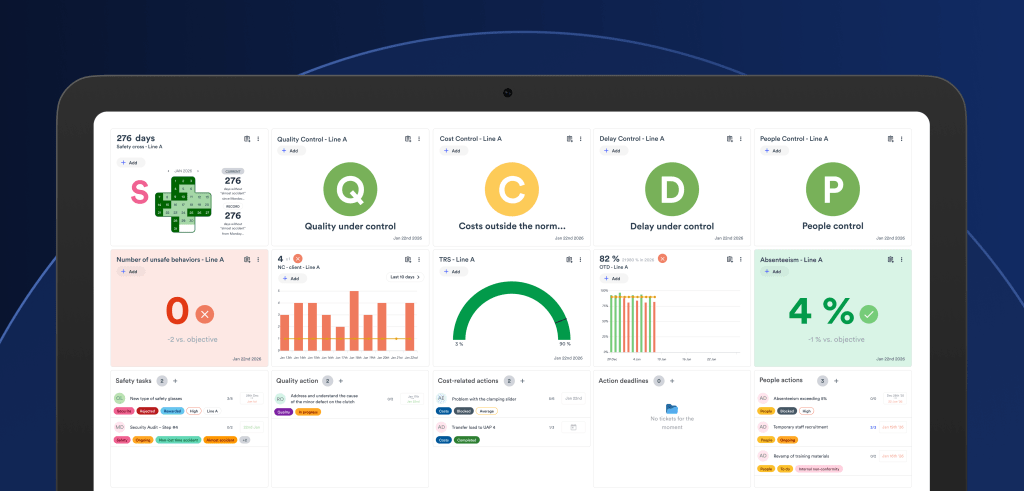1024x491 pixels.
Task: Click the red X status icon beside 82 %
Action: pos(662,259)
